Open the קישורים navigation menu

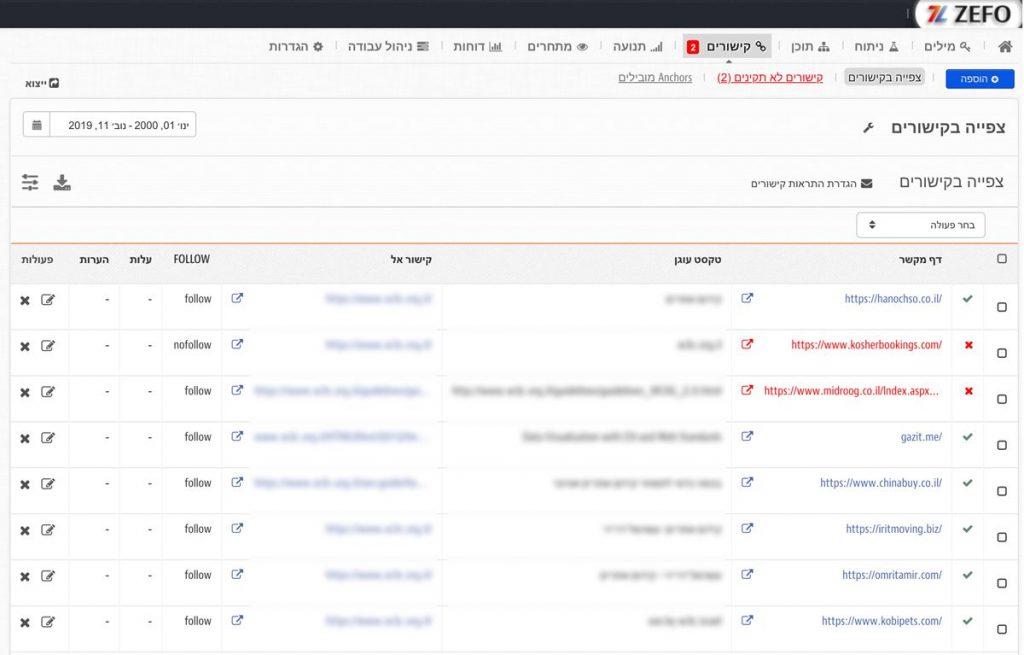point(727,47)
